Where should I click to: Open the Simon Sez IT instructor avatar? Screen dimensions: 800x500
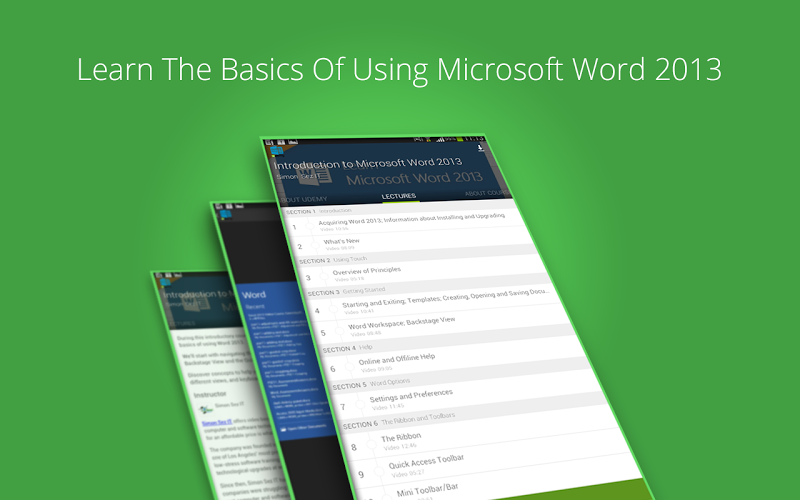pyautogui.click(x=206, y=409)
